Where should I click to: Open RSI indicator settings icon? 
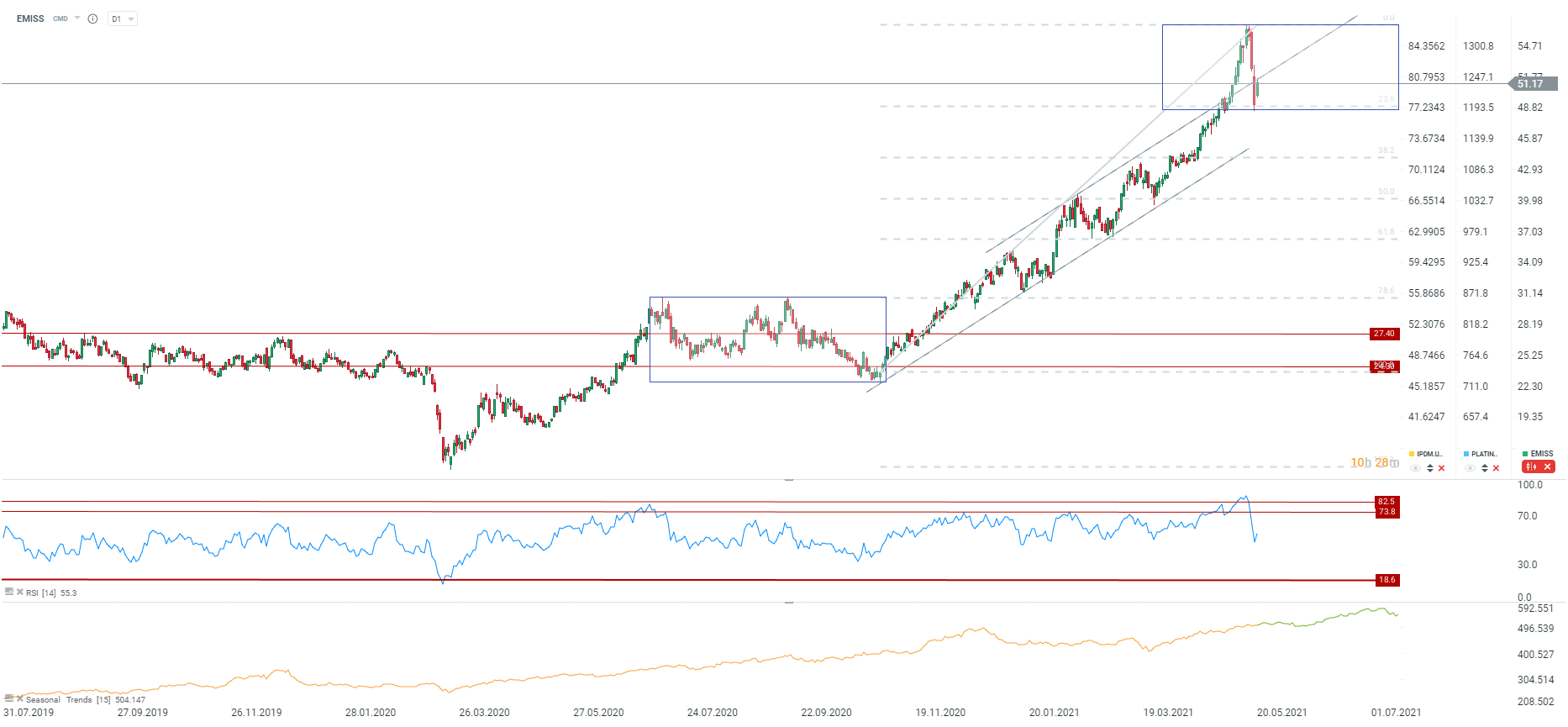[9, 592]
